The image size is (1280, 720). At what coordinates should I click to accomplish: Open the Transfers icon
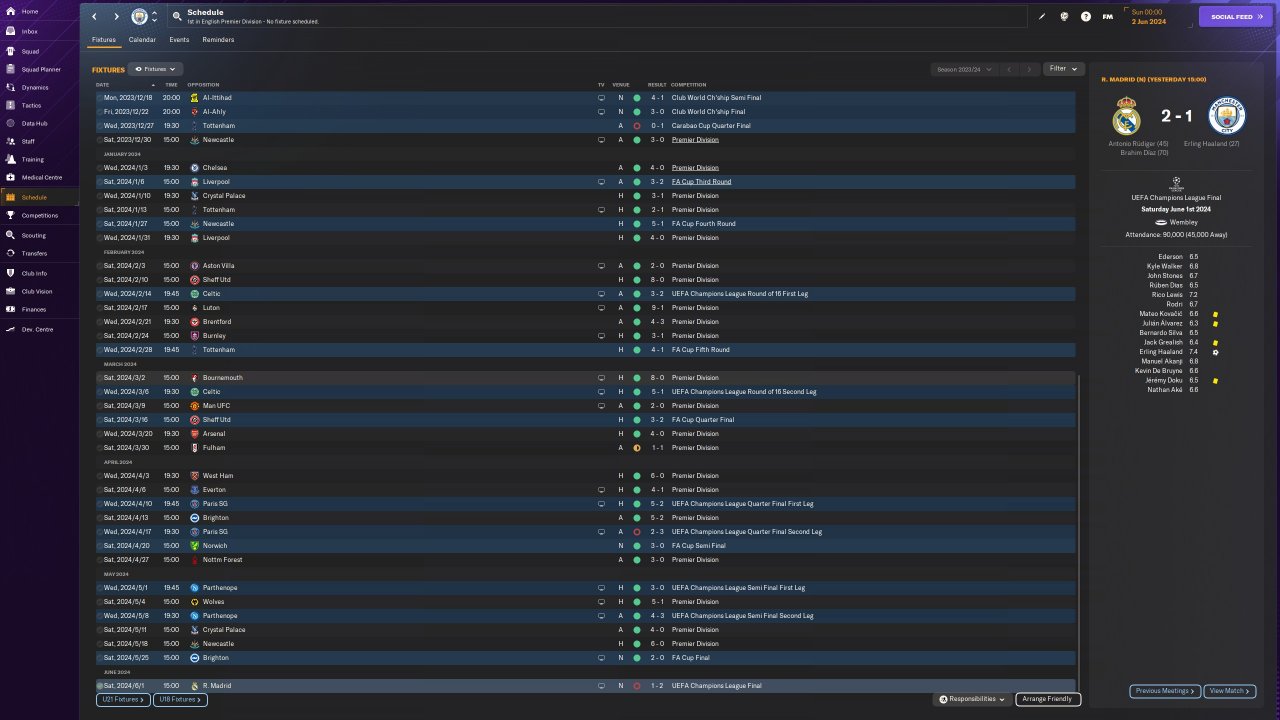pyautogui.click(x=10, y=253)
